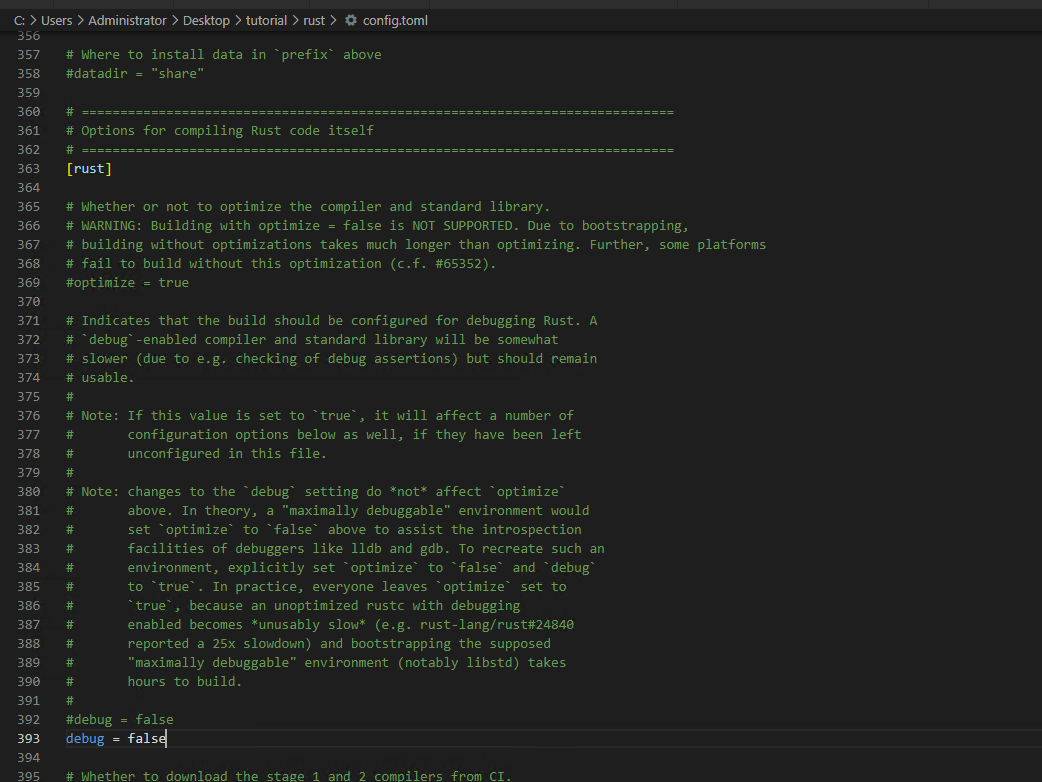Click the Users breadcrumb segment
1042x782 pixels.
point(56,20)
